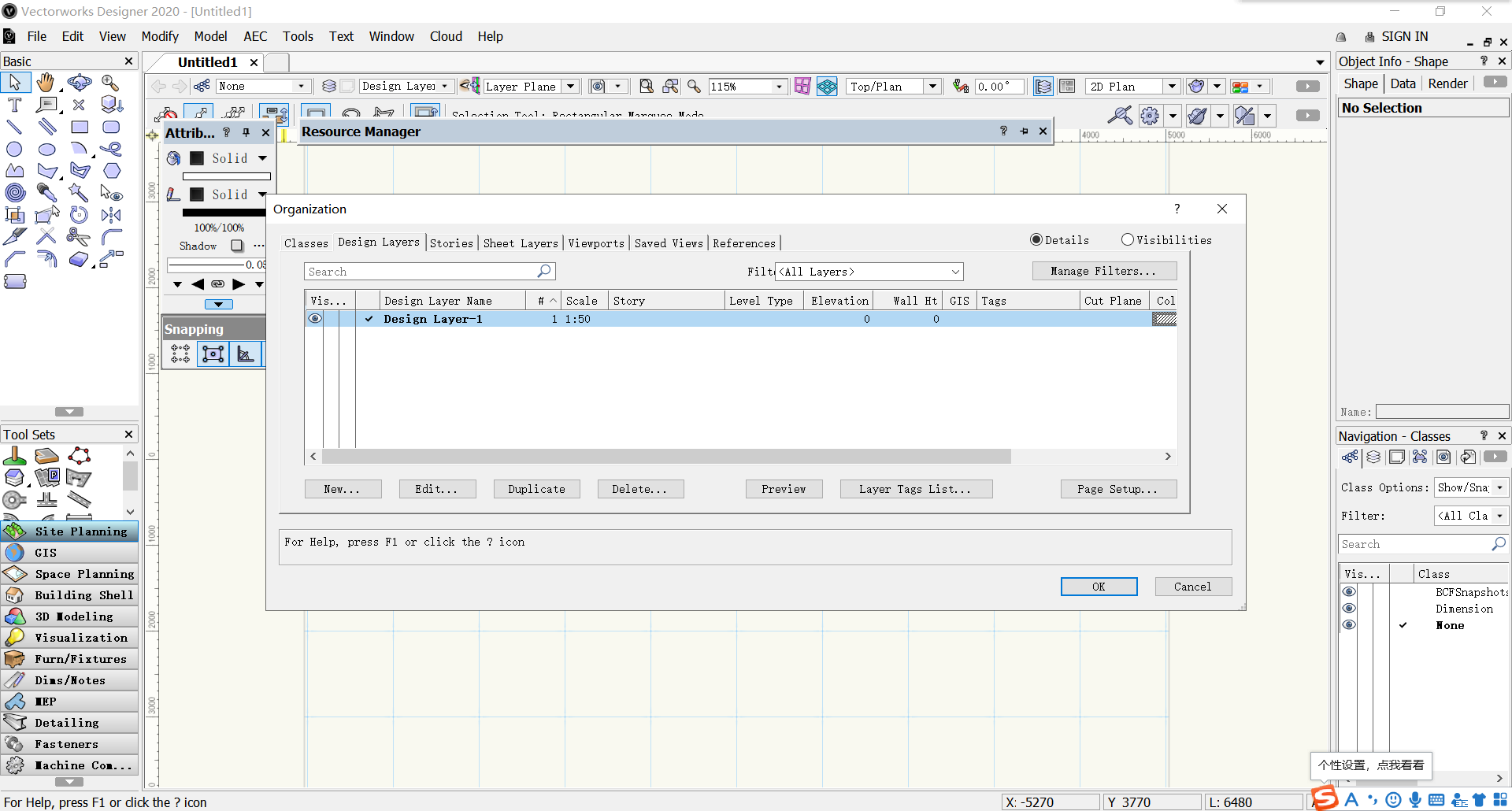The height and width of the screenshot is (811, 1512).
Task: Click the Page Setup... button
Action: point(1118,489)
